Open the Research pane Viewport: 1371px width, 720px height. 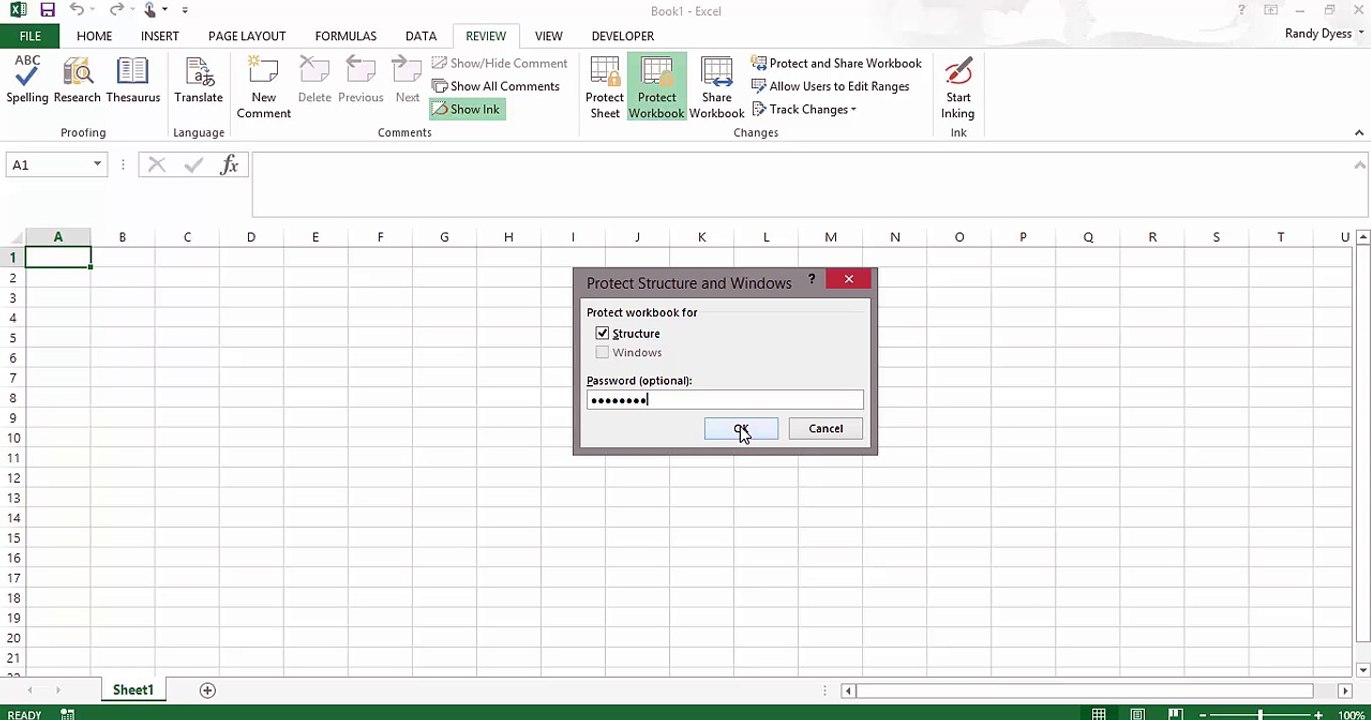click(77, 80)
